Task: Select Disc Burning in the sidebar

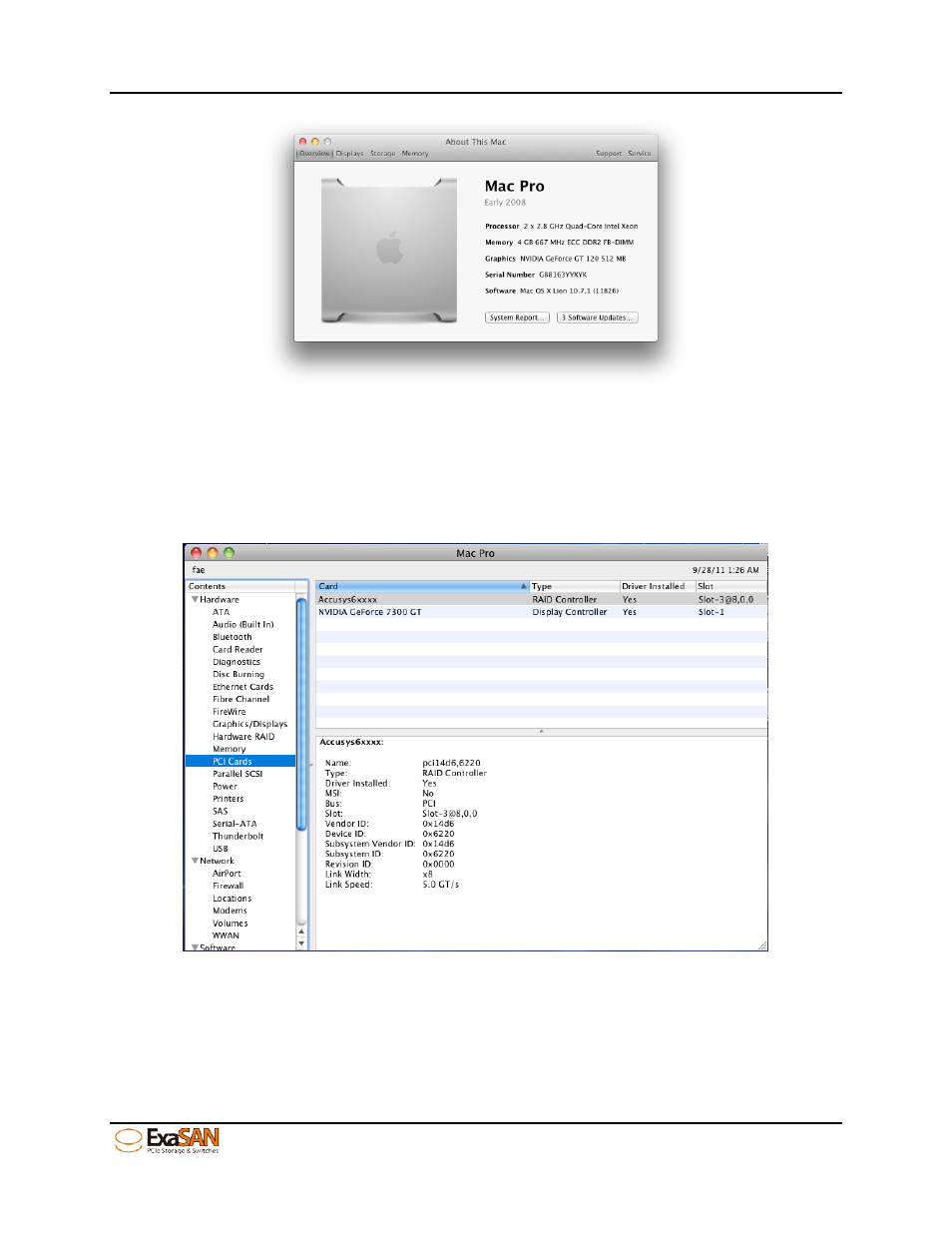Action: (x=238, y=675)
